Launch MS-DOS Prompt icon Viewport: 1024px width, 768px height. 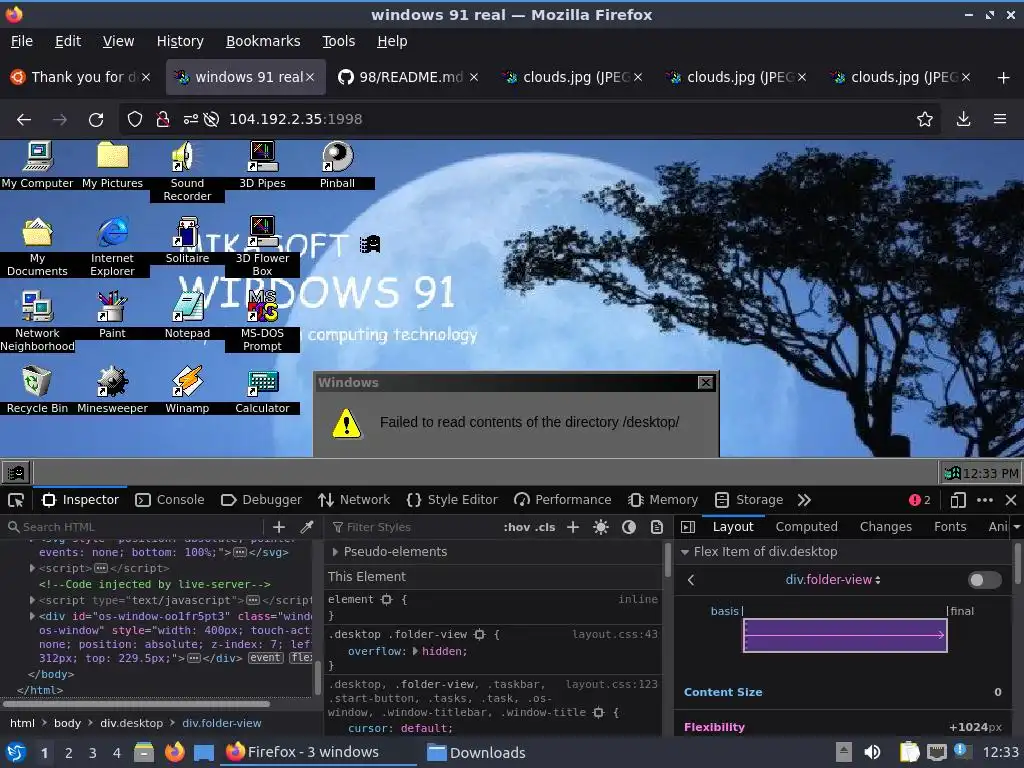coord(262,321)
